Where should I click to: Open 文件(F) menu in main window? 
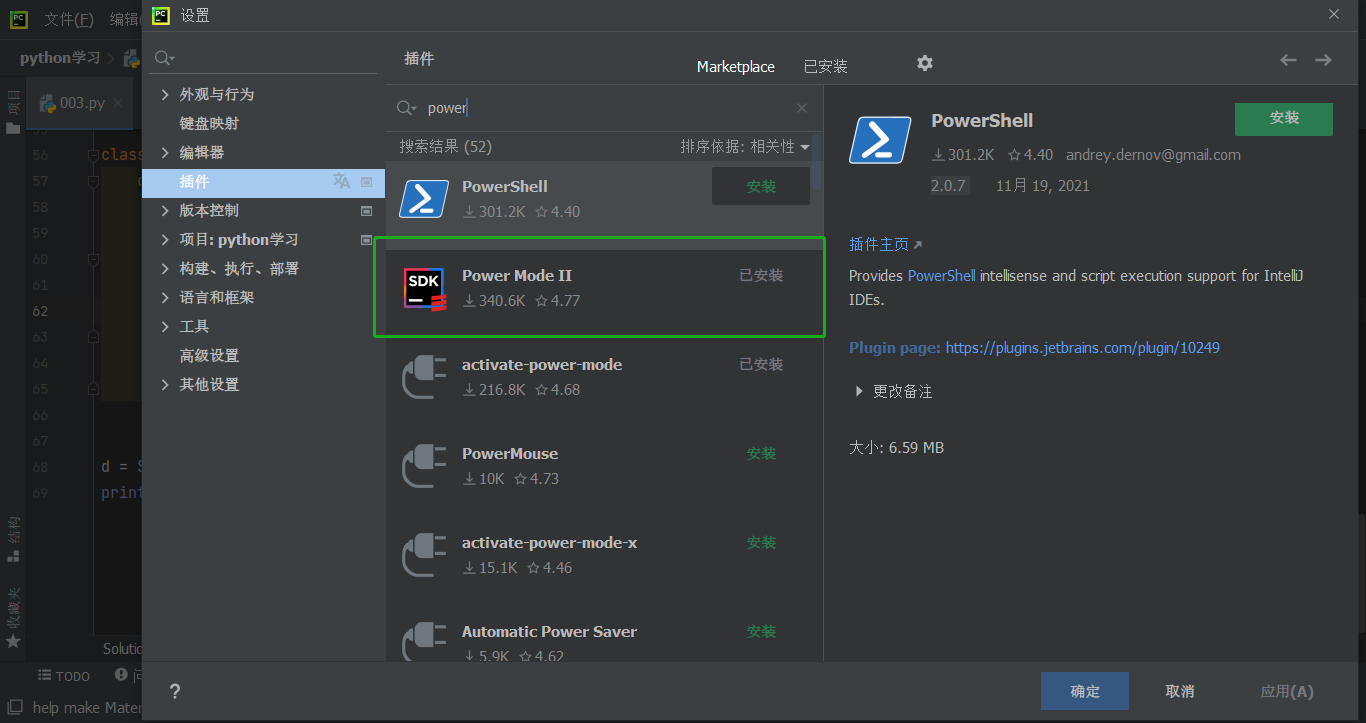(69, 19)
